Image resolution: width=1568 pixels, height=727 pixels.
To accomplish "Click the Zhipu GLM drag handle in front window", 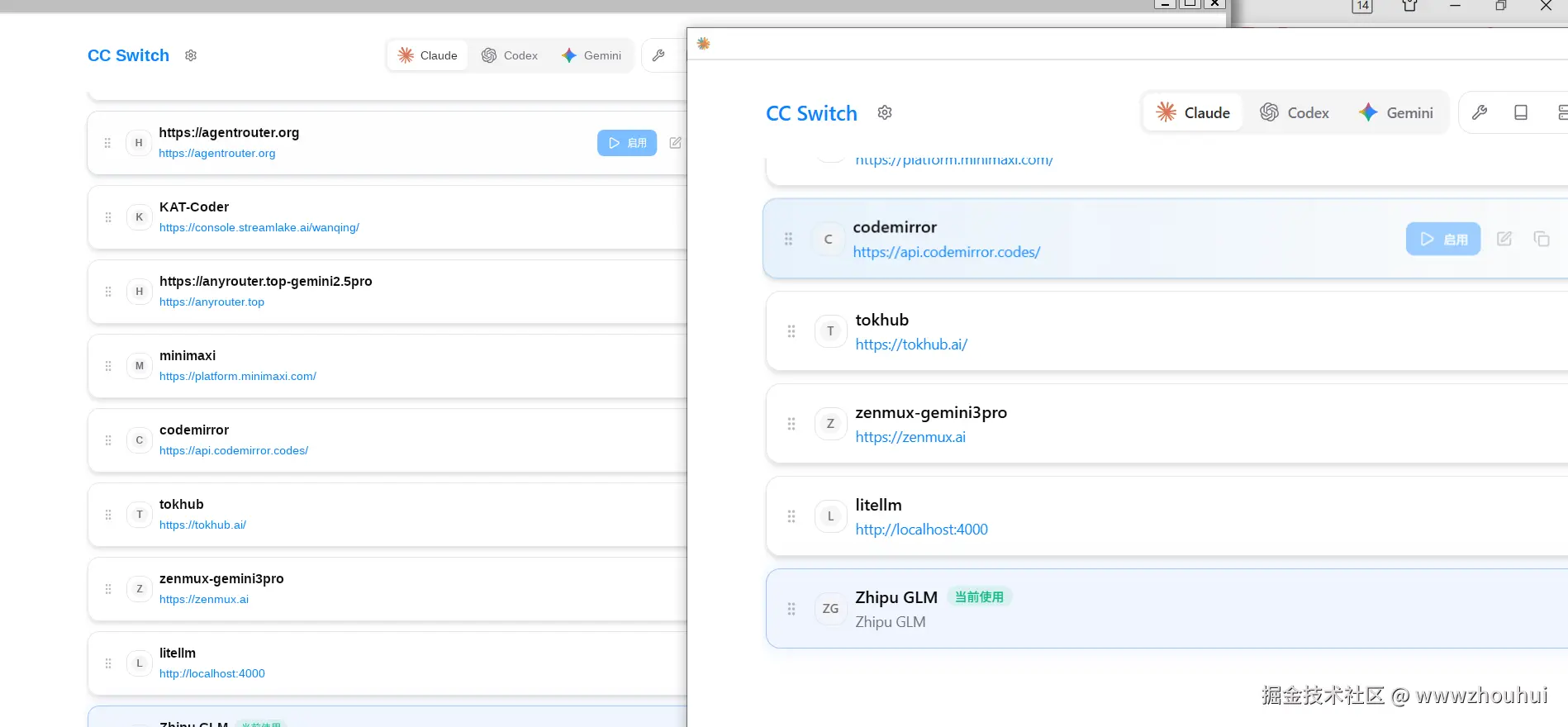I will [x=791, y=609].
